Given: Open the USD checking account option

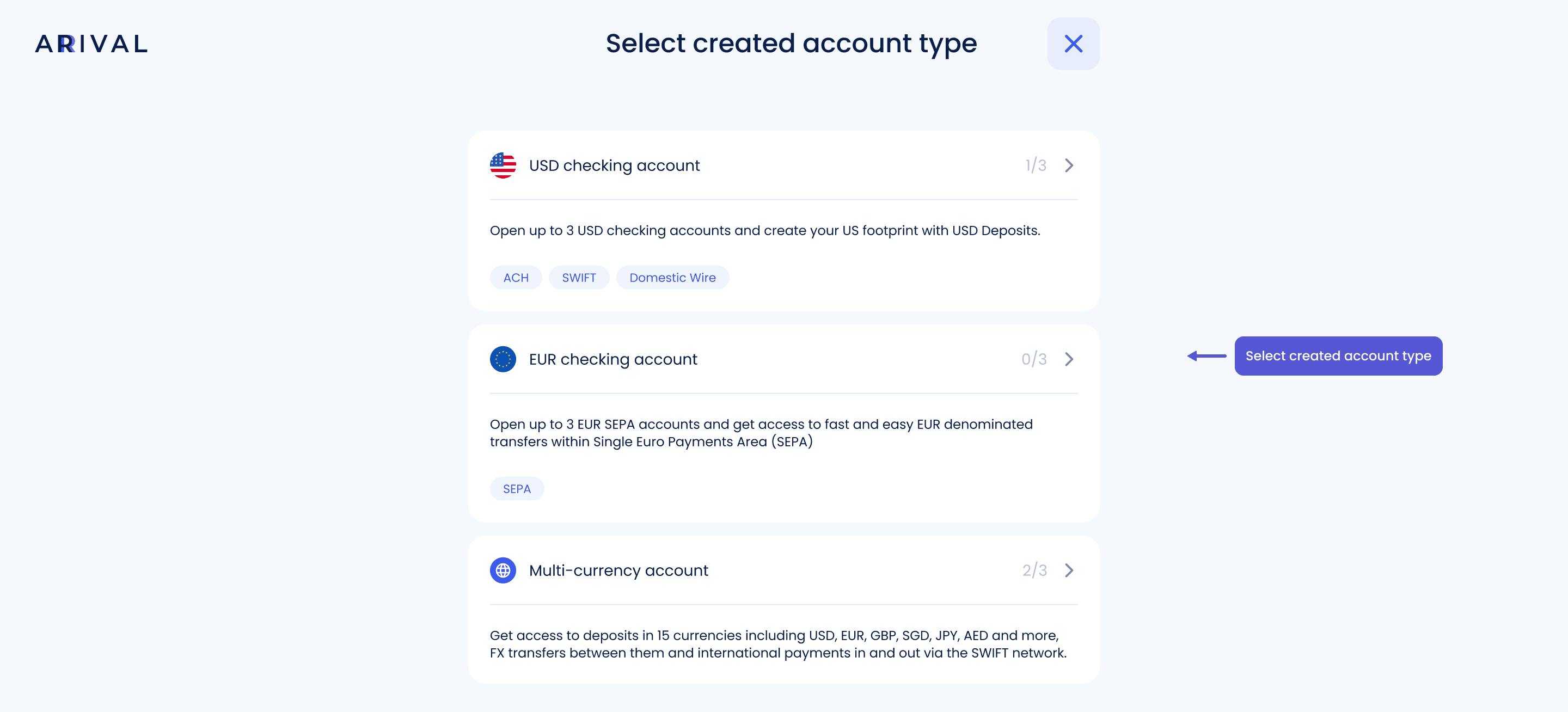Looking at the screenshot, I should [x=783, y=165].
